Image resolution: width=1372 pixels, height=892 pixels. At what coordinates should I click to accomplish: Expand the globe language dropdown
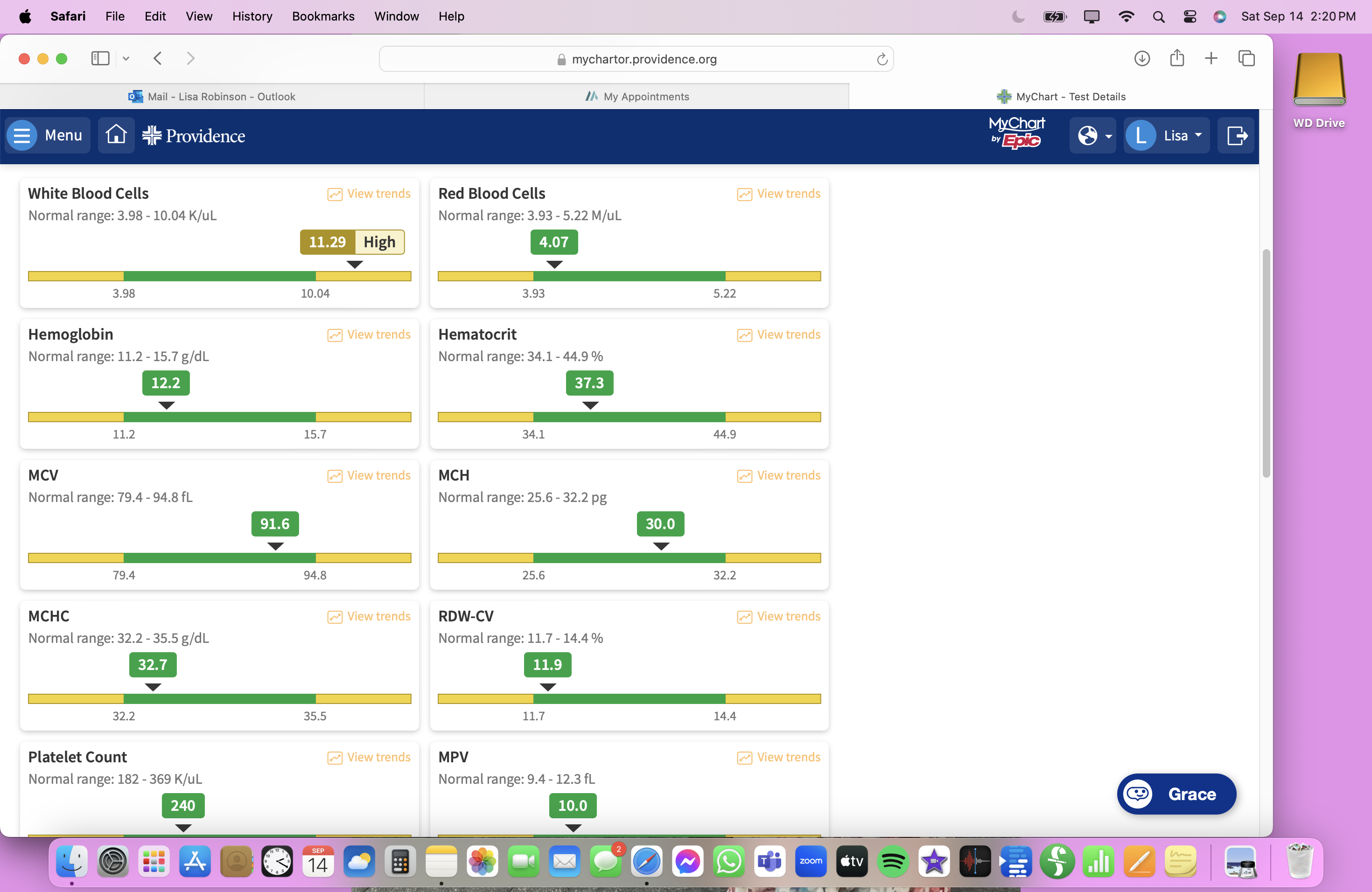pyautogui.click(x=1093, y=135)
